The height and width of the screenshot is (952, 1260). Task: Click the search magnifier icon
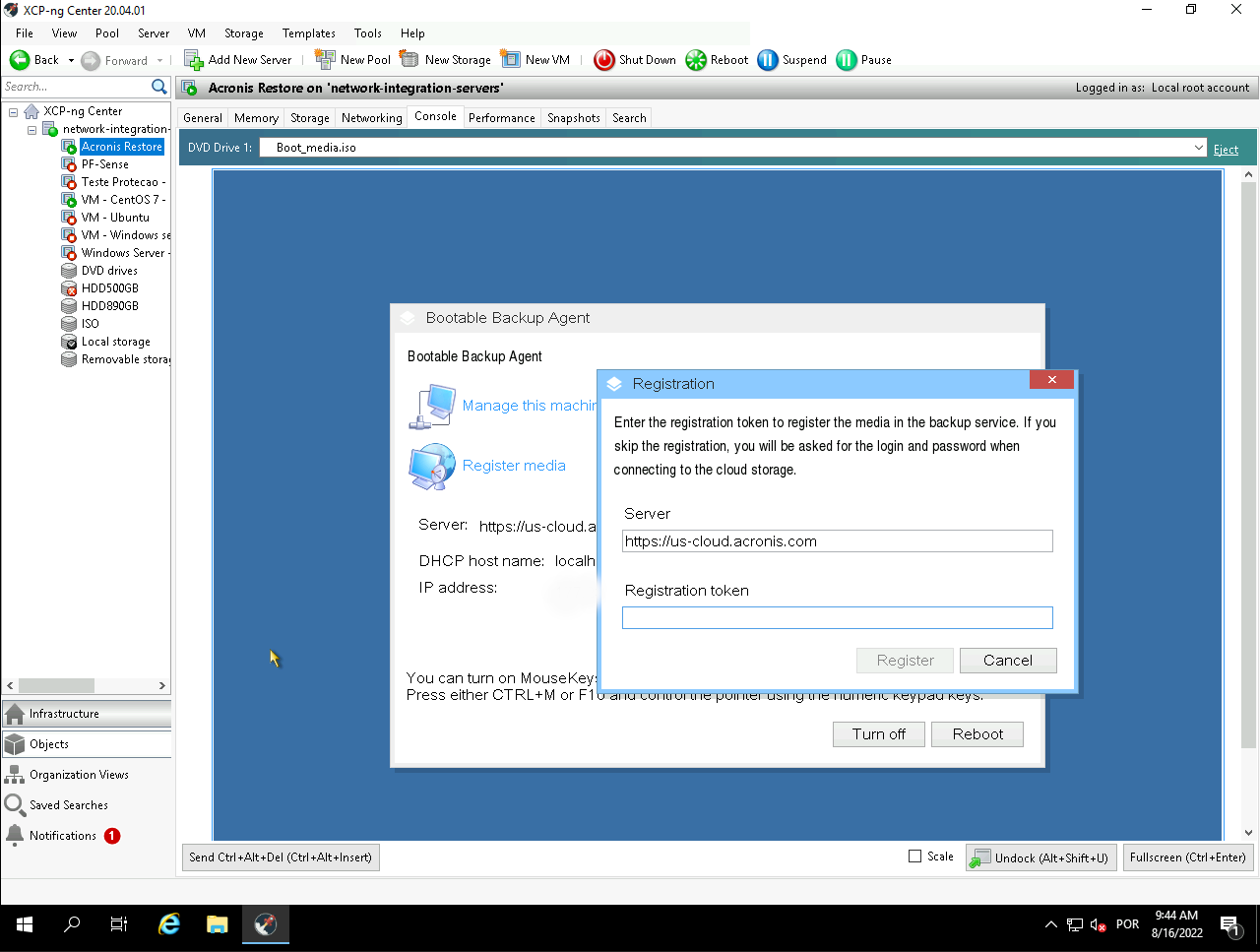tap(159, 87)
